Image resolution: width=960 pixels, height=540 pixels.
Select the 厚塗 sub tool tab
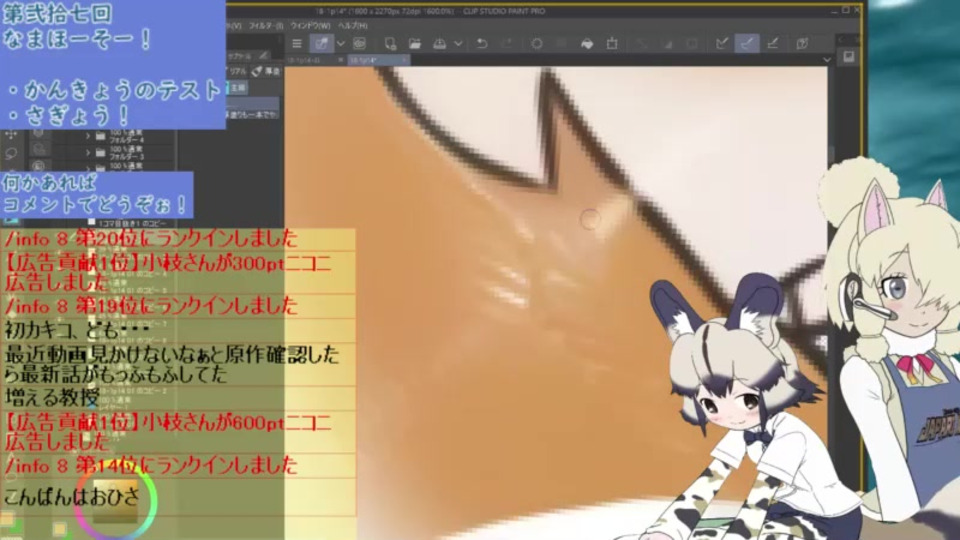(266, 72)
